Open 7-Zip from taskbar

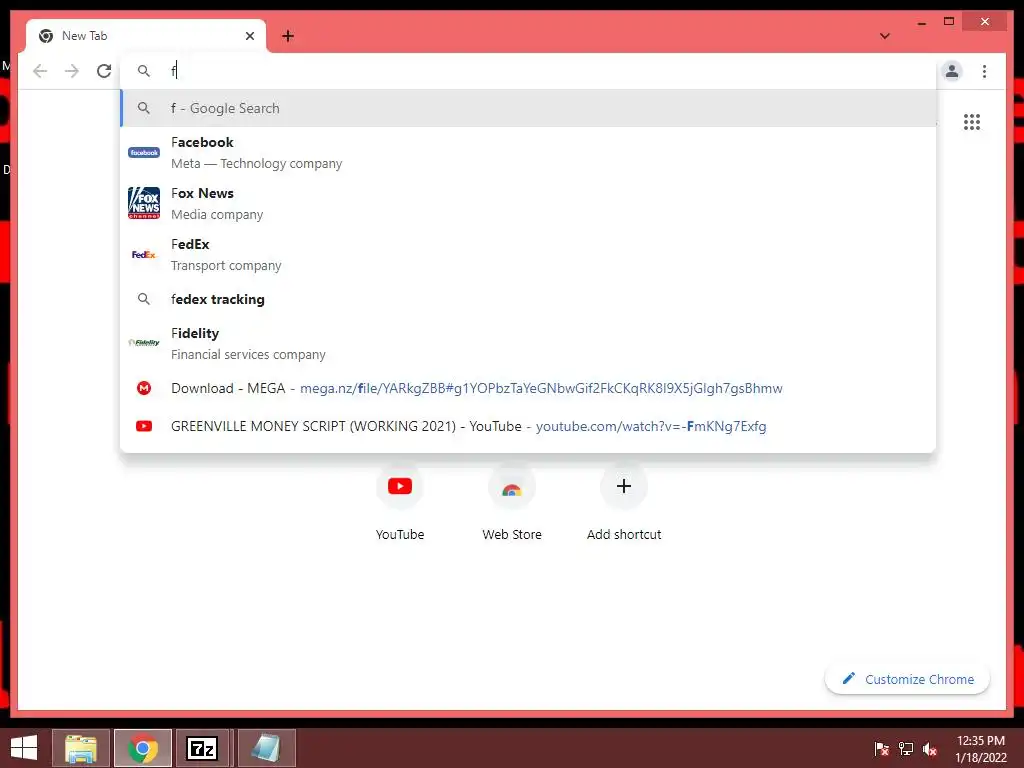point(202,748)
